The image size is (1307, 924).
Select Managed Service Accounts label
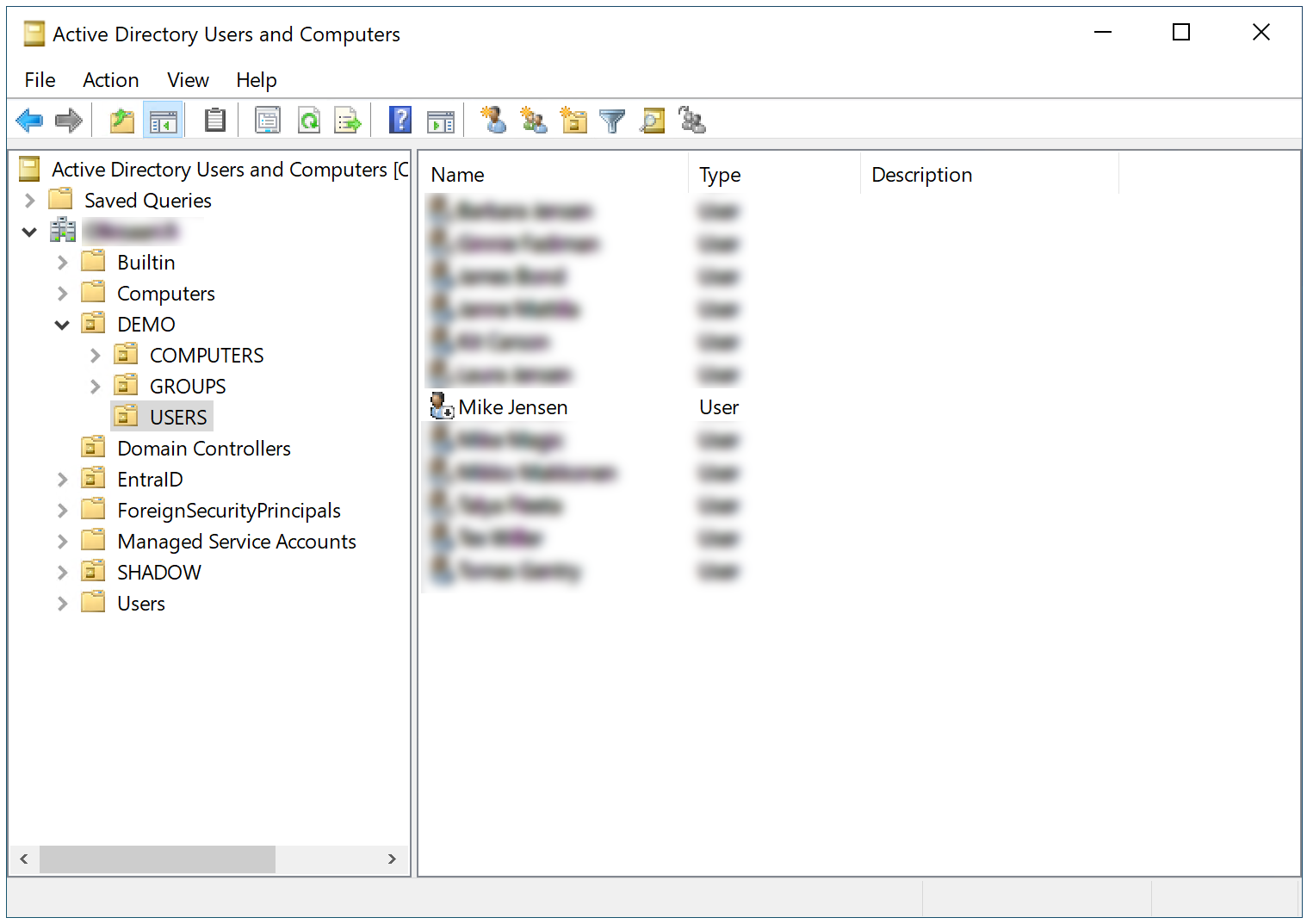(x=237, y=542)
